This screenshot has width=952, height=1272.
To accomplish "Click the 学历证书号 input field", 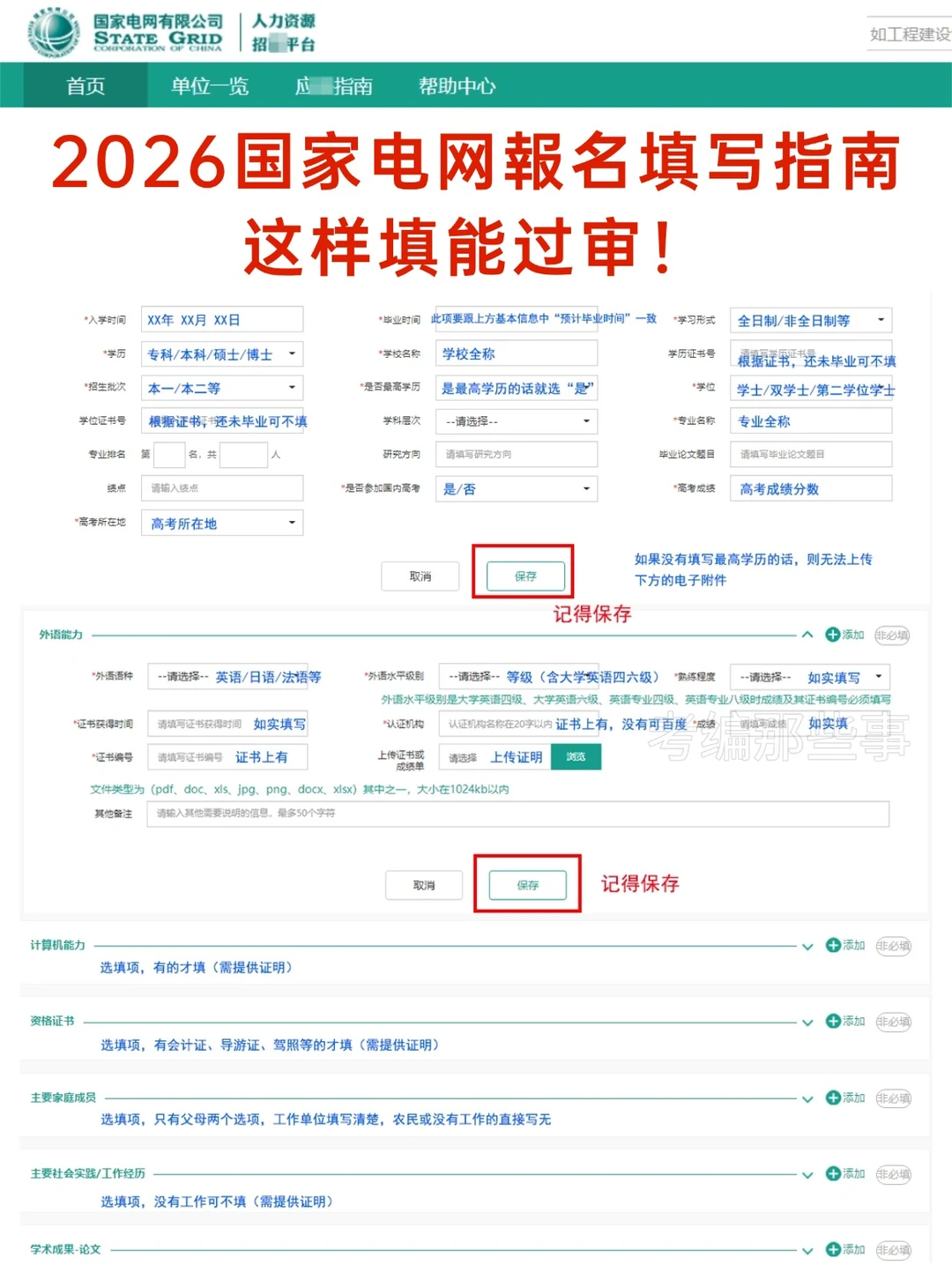I will (811, 354).
